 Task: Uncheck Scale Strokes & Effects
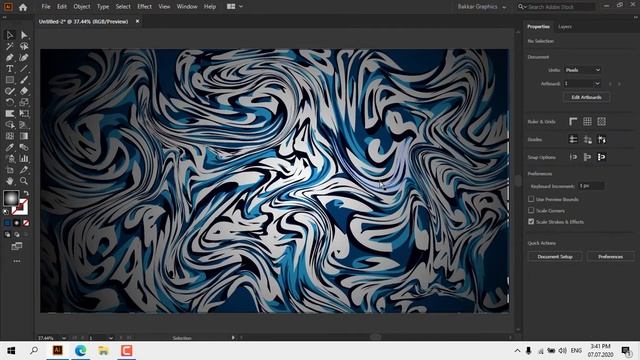point(531,222)
